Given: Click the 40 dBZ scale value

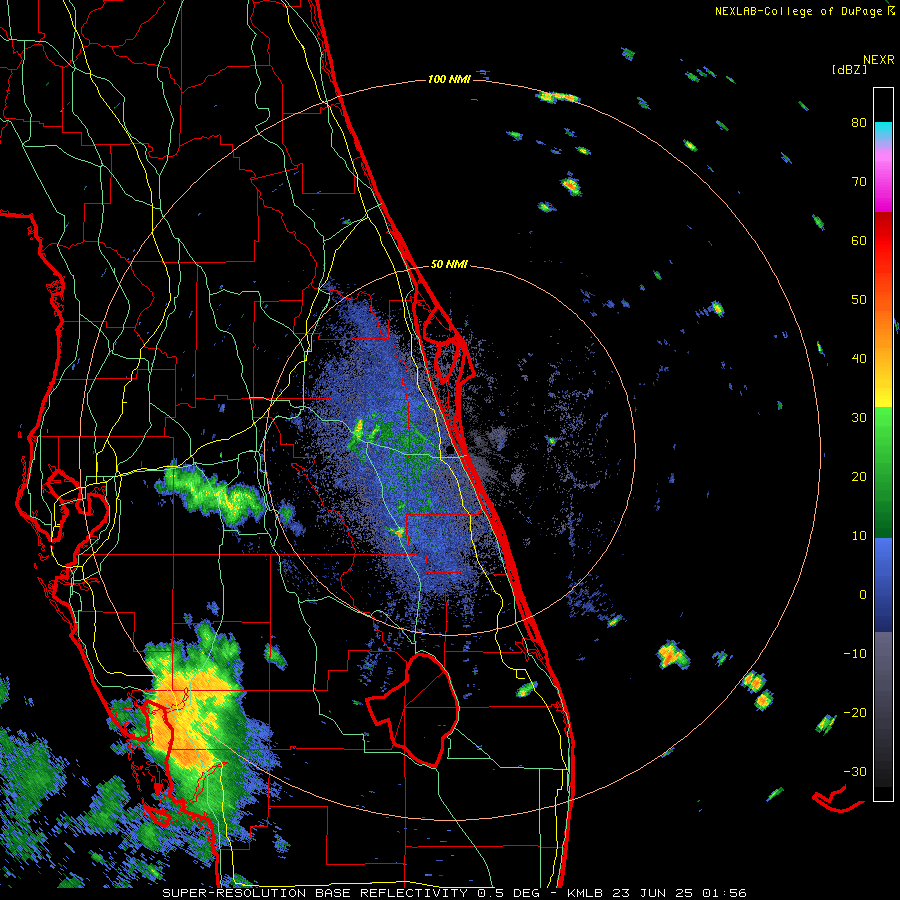Looking at the screenshot, I should [859, 359].
